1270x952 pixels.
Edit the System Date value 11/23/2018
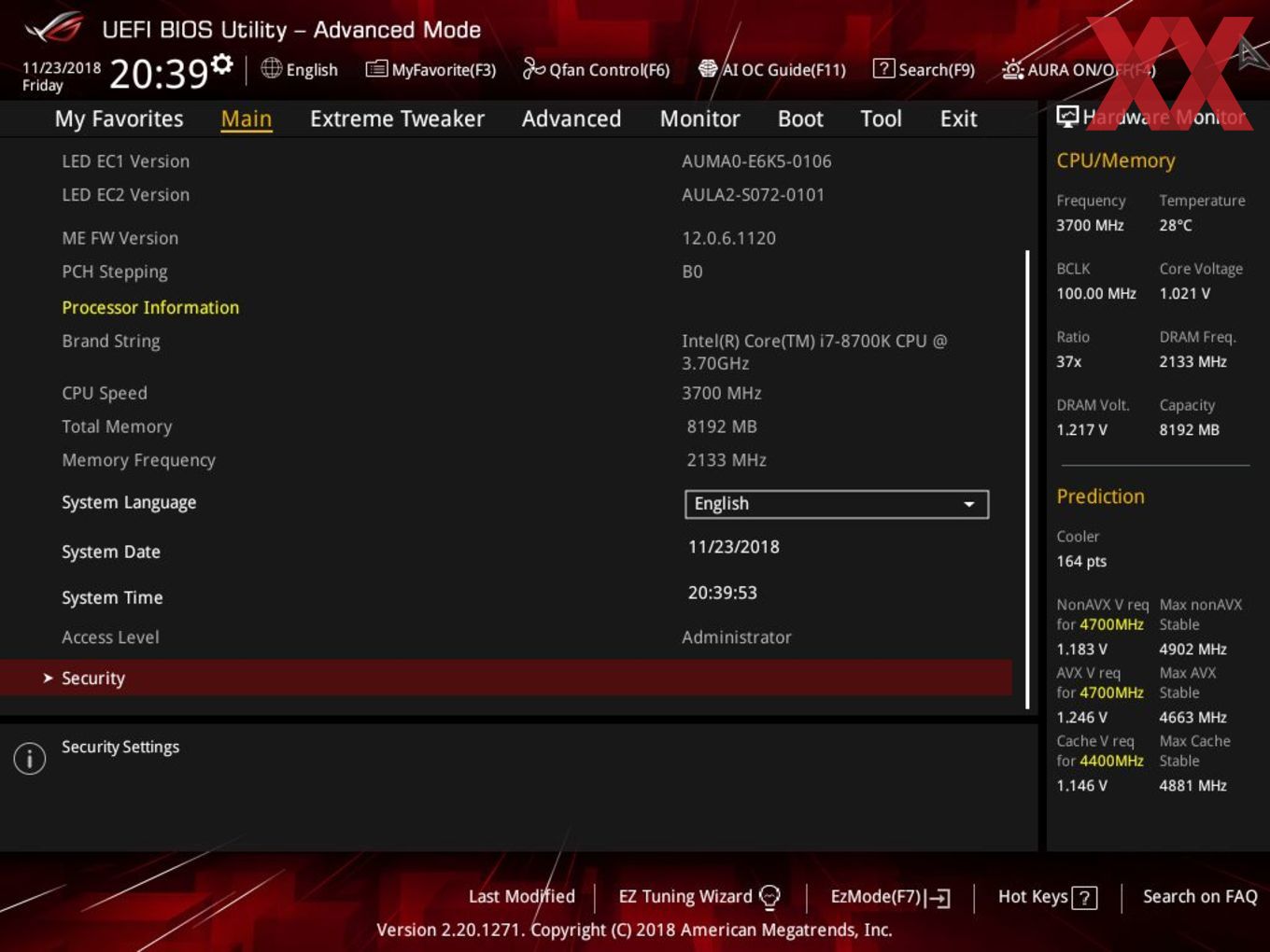point(734,547)
